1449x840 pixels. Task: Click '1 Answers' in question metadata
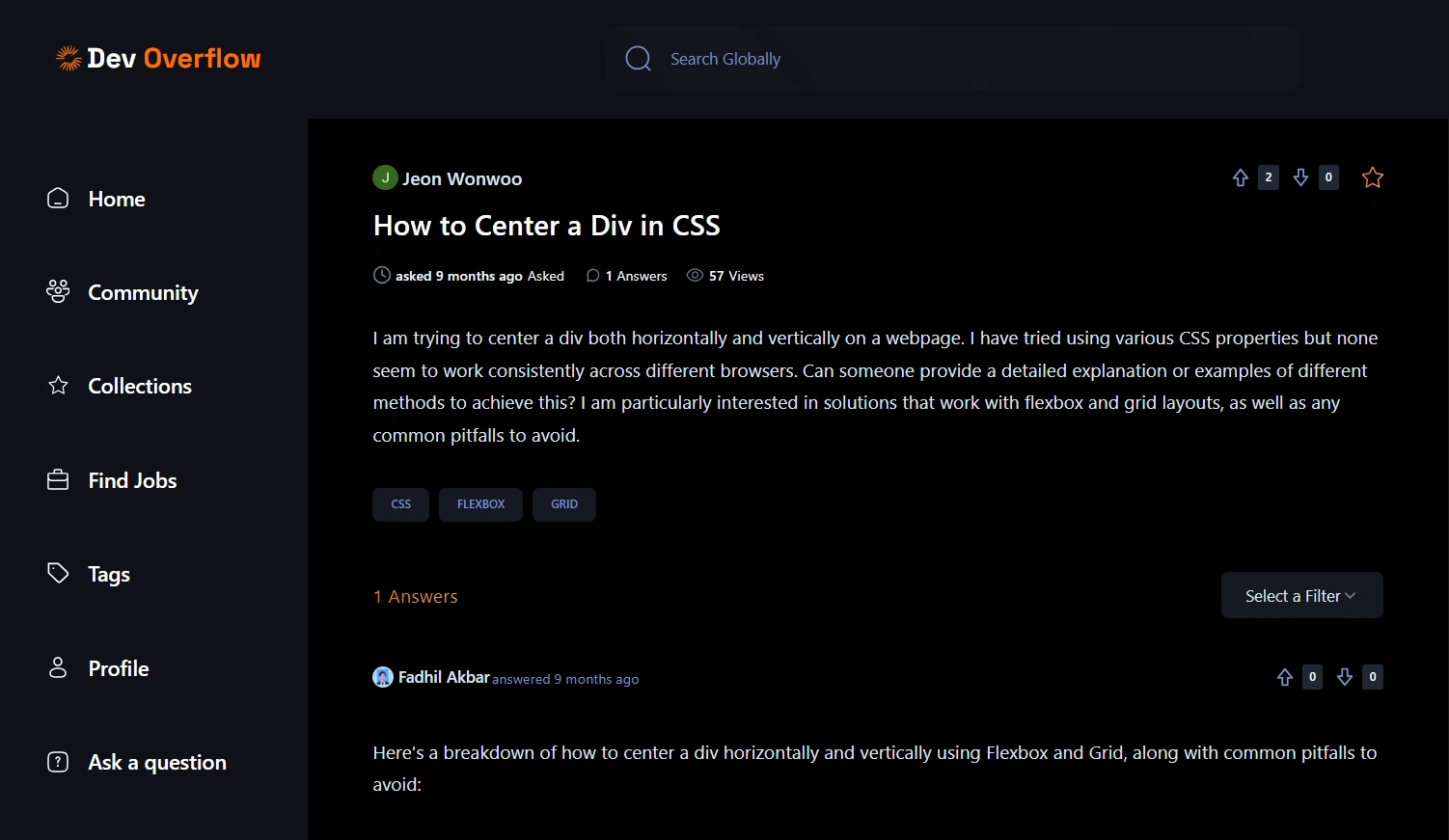(x=637, y=276)
